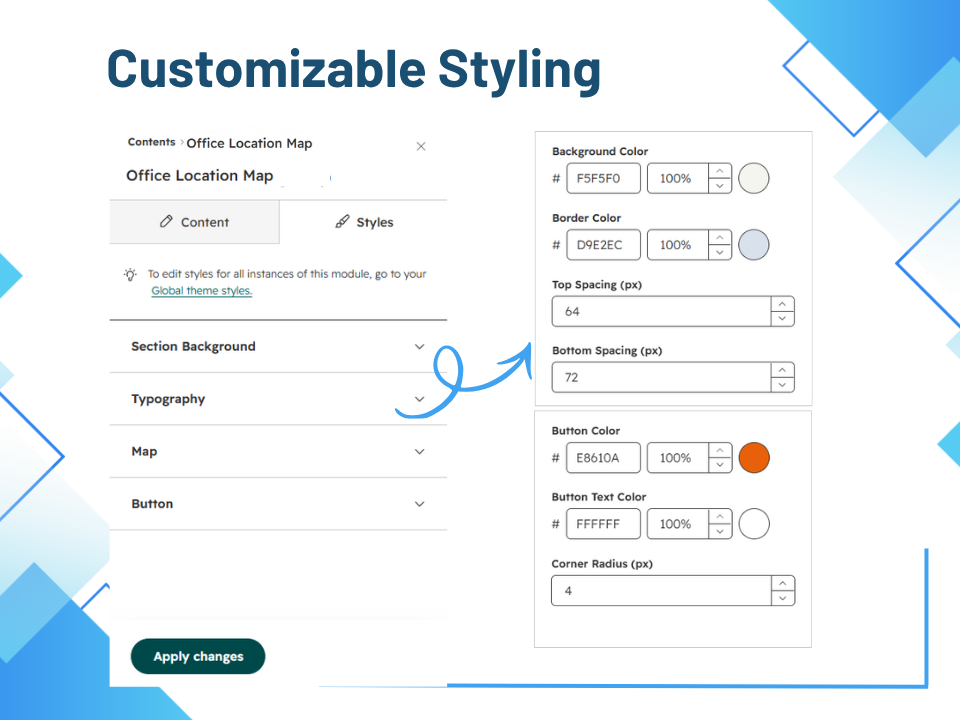The width and height of the screenshot is (960, 720).
Task: Edit the Background Color hex field
Action: 603,178
